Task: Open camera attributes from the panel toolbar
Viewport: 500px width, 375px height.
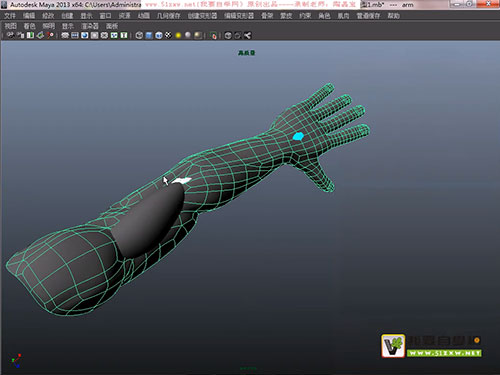Action: (21, 35)
